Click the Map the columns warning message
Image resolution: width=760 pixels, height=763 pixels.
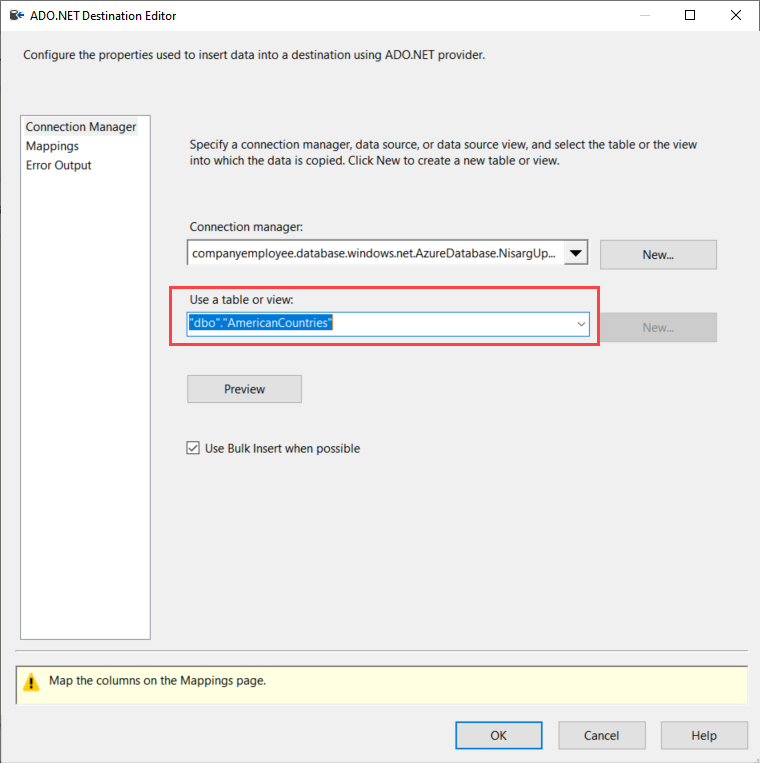click(158, 681)
